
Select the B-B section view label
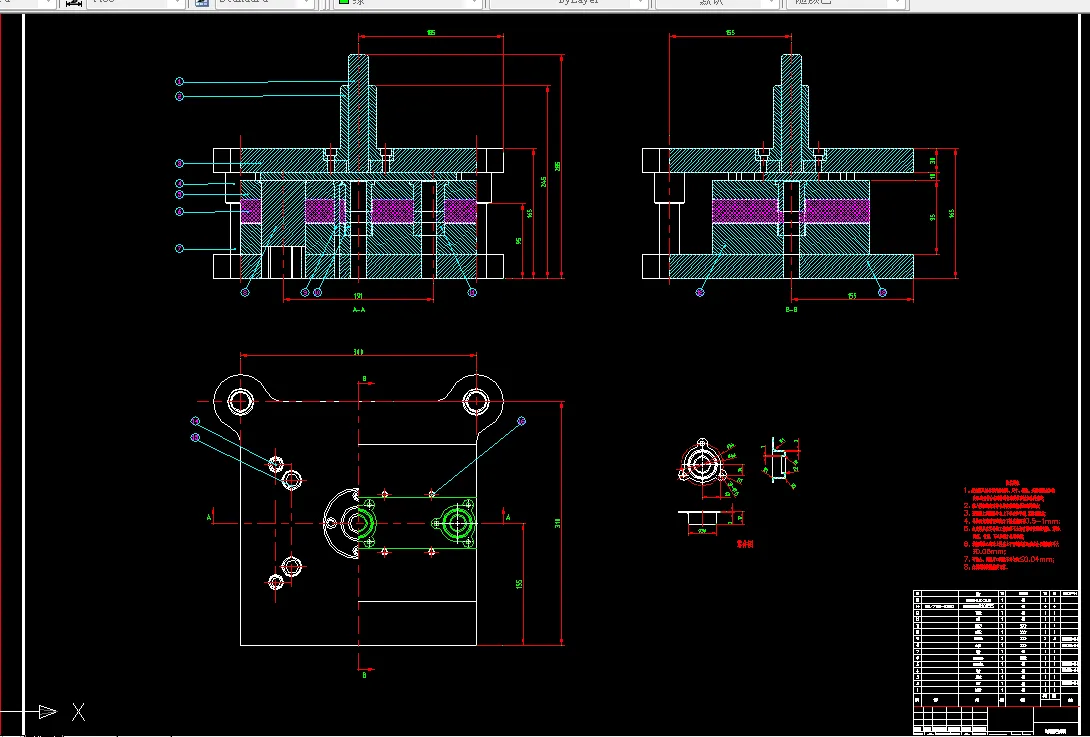click(x=791, y=309)
